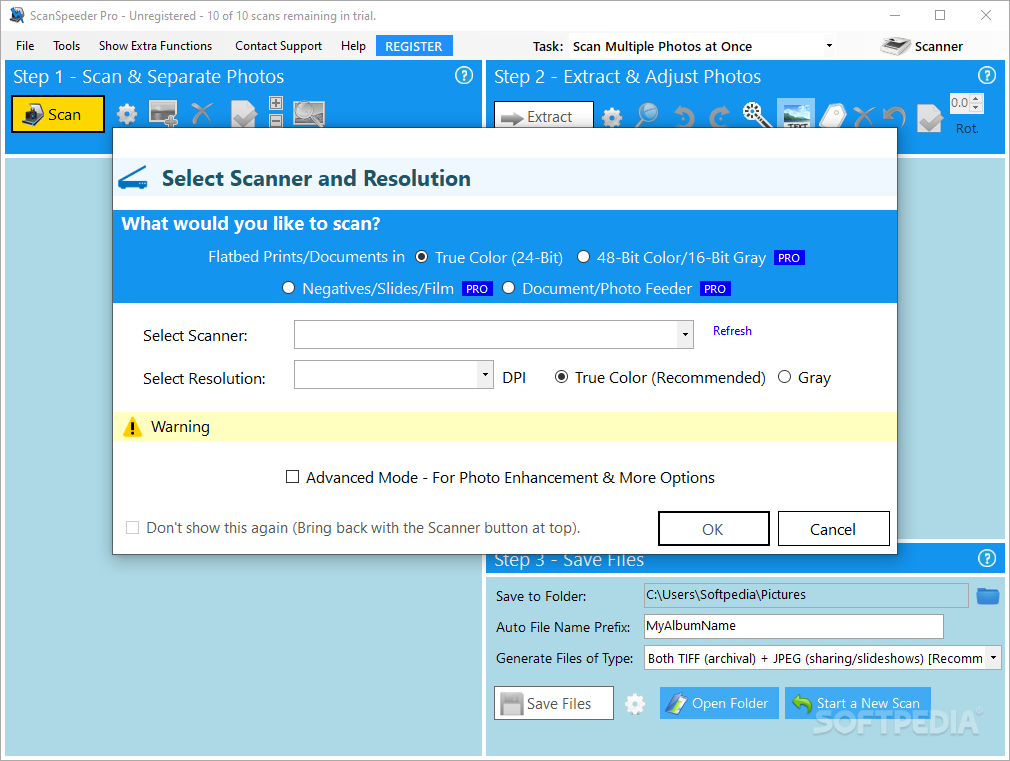Rotate photo clockwise in Step 2
Screen dimensions: 1010x761
[x=719, y=117]
